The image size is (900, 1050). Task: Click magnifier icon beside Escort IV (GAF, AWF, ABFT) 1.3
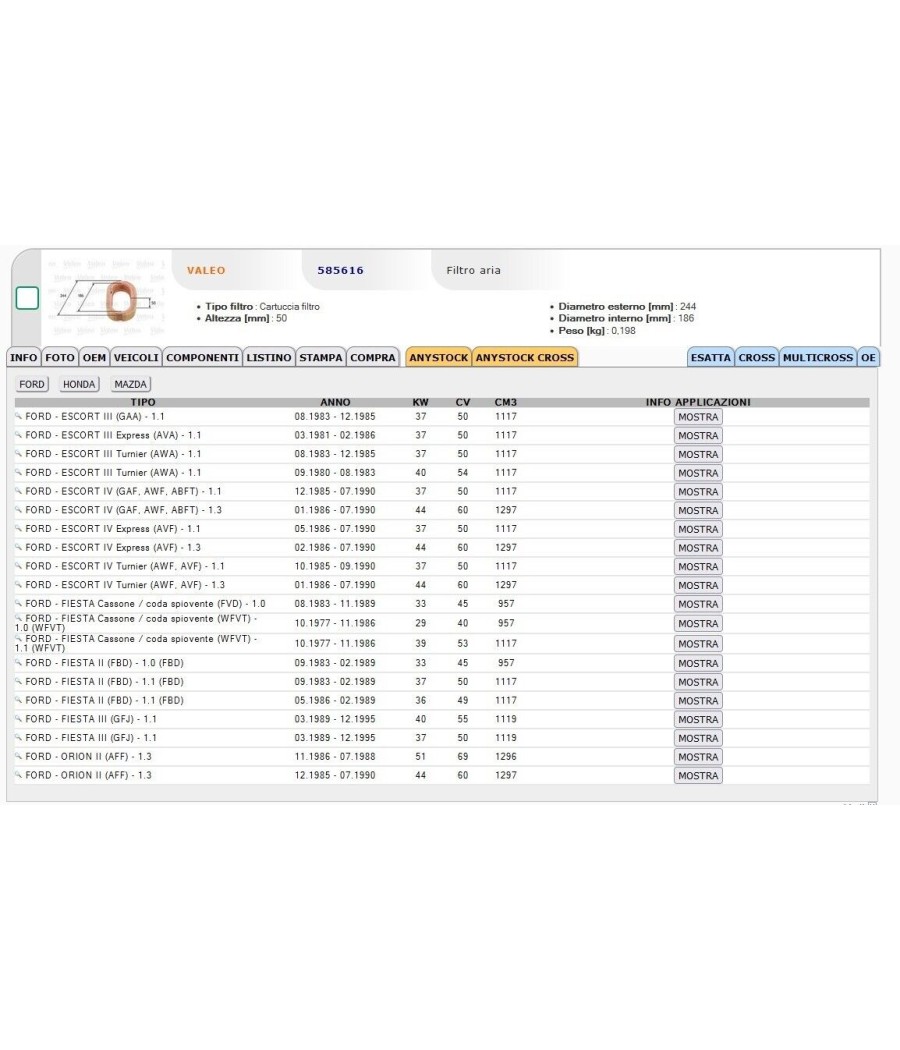pyautogui.click(x=19, y=510)
